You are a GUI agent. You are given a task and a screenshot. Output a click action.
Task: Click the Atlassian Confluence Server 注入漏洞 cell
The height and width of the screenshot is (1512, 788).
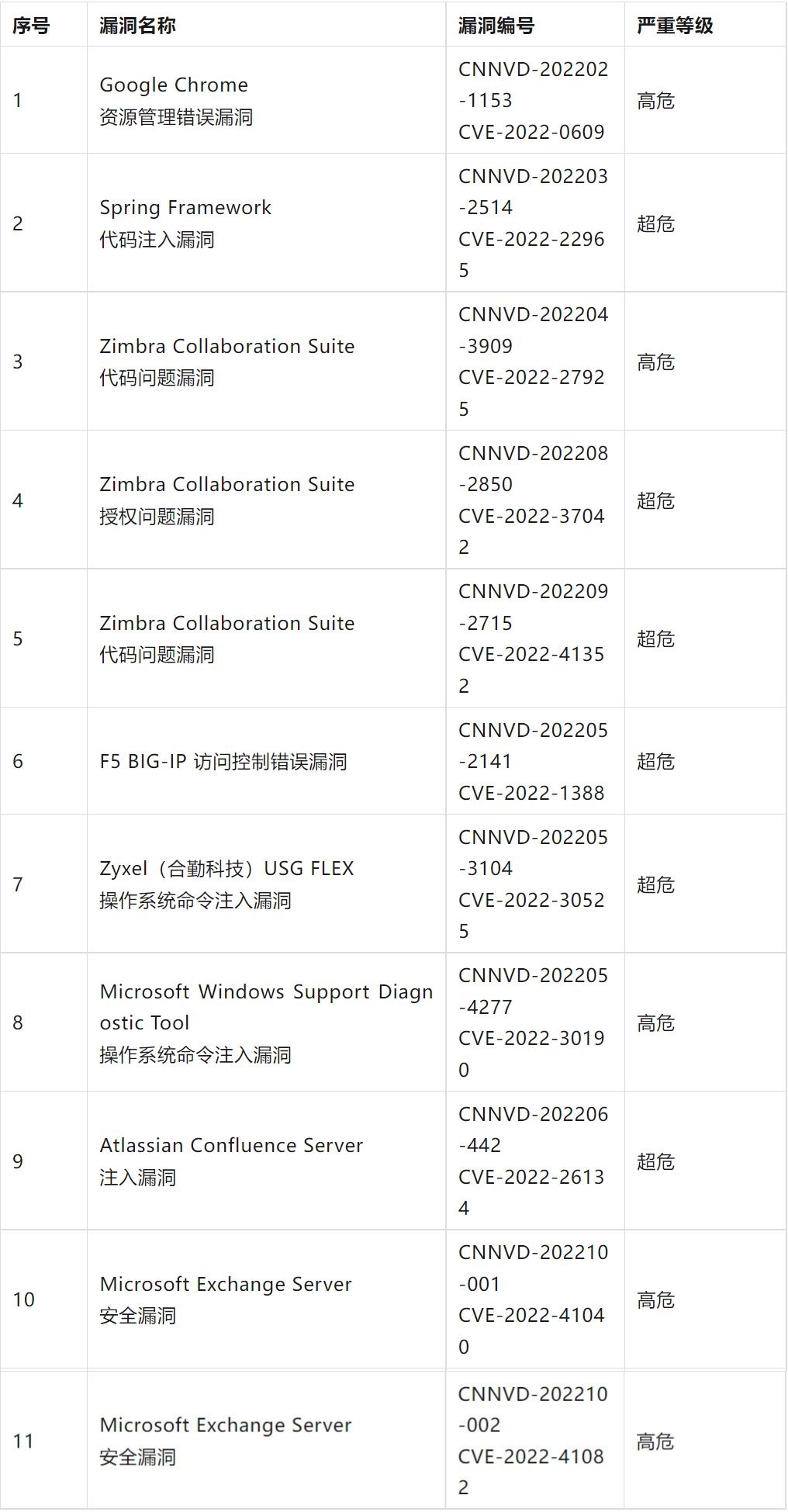tap(231, 1161)
